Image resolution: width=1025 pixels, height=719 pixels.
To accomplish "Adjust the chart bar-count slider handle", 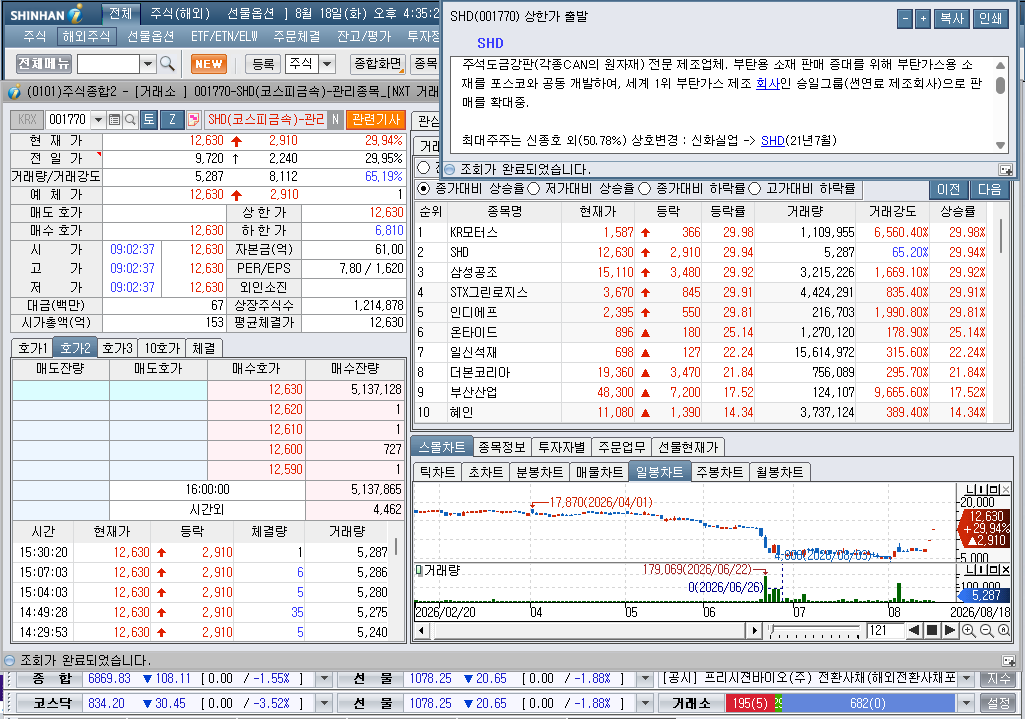I will coord(773,629).
